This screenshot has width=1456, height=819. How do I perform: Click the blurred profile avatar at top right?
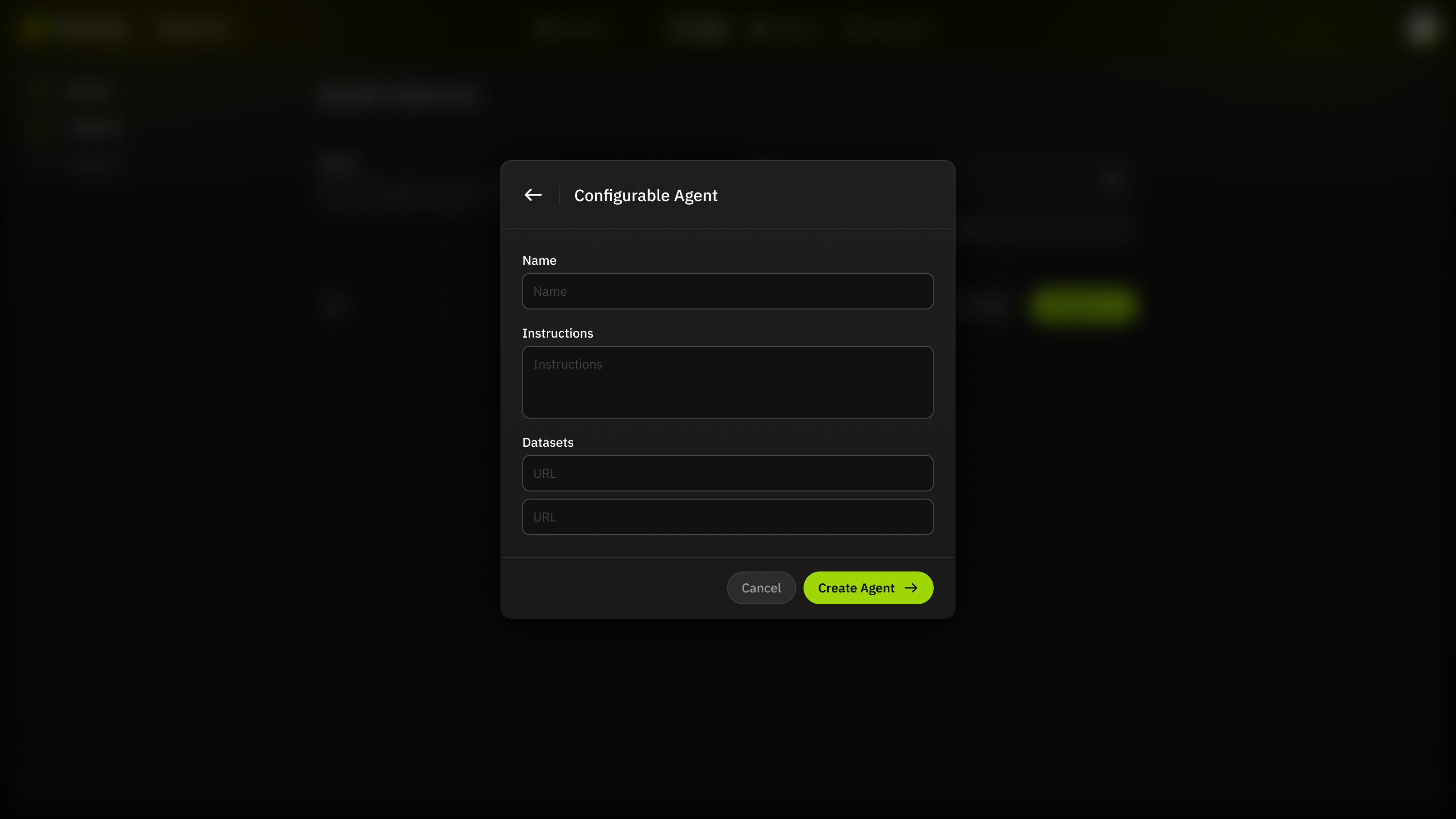click(x=1421, y=28)
